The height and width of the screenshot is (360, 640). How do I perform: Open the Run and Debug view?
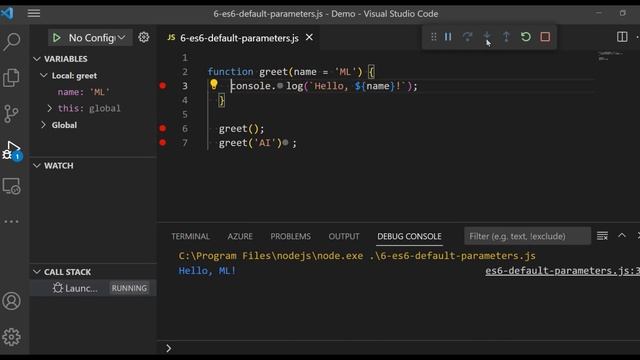(11, 150)
